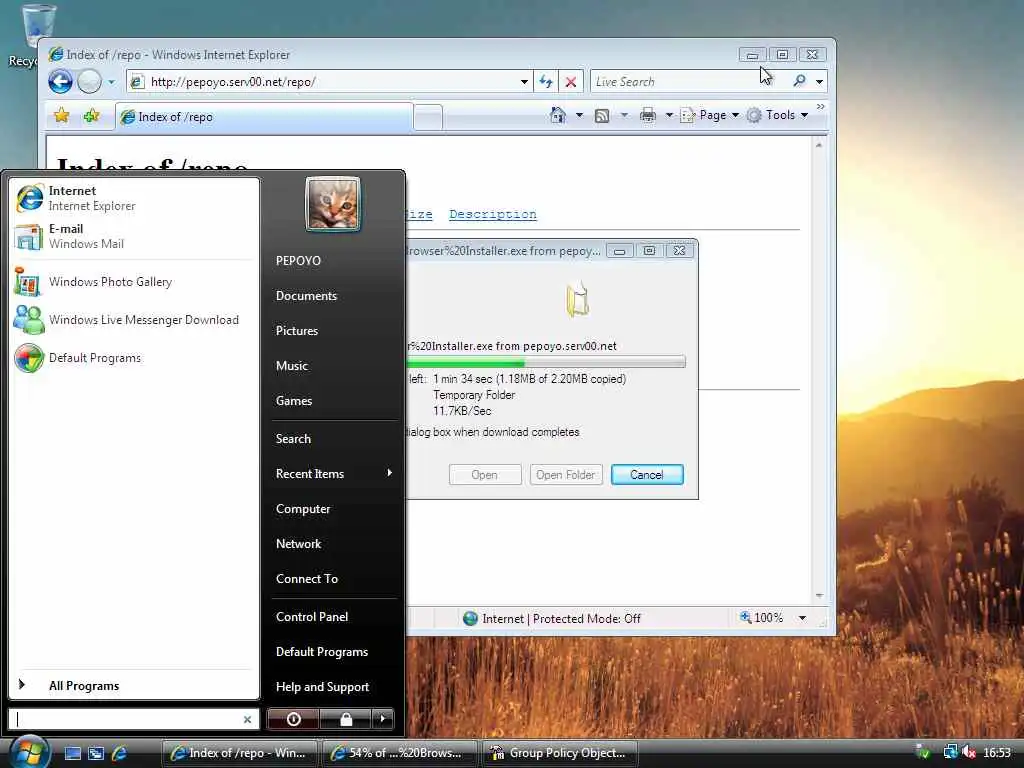Open the recent pages dropdown beside navigation arrows

click(111, 82)
